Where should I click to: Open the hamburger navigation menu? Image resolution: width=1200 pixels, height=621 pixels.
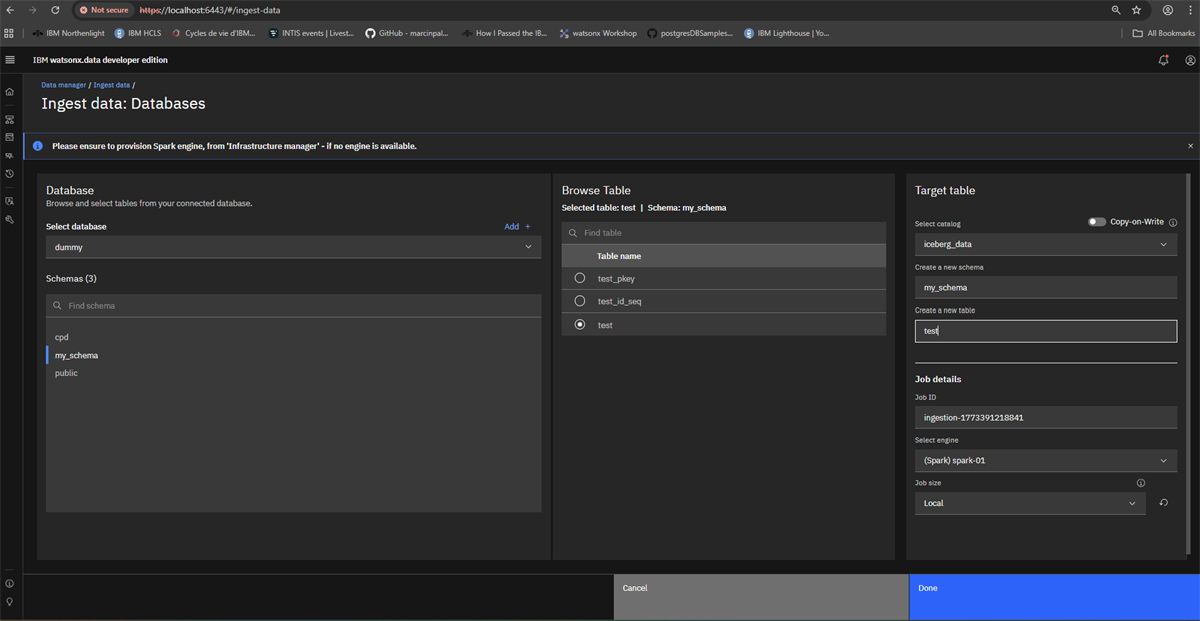pyautogui.click(x=10, y=60)
